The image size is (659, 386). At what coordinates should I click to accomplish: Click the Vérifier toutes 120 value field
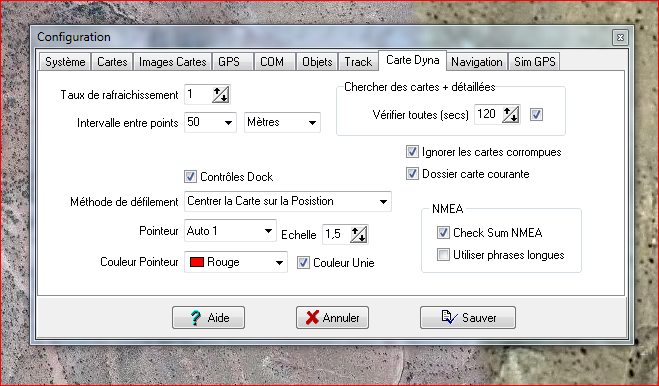click(488, 114)
